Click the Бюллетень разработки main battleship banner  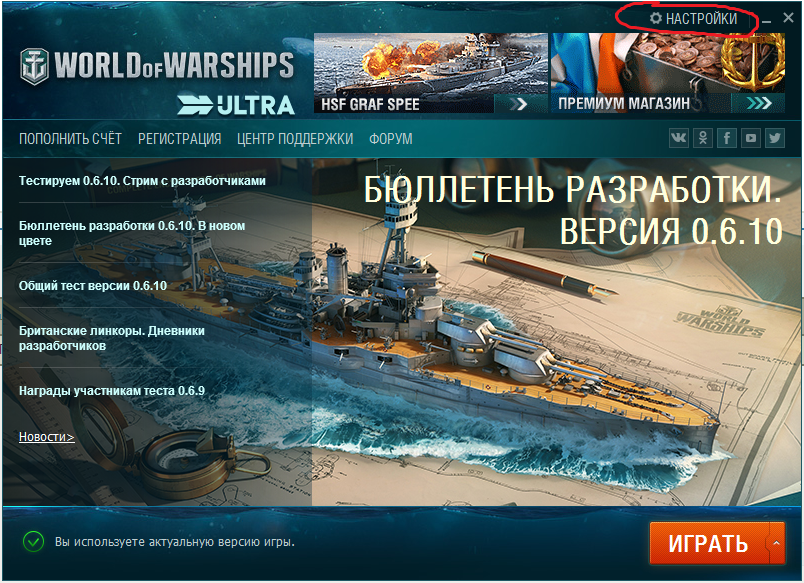tap(557, 332)
